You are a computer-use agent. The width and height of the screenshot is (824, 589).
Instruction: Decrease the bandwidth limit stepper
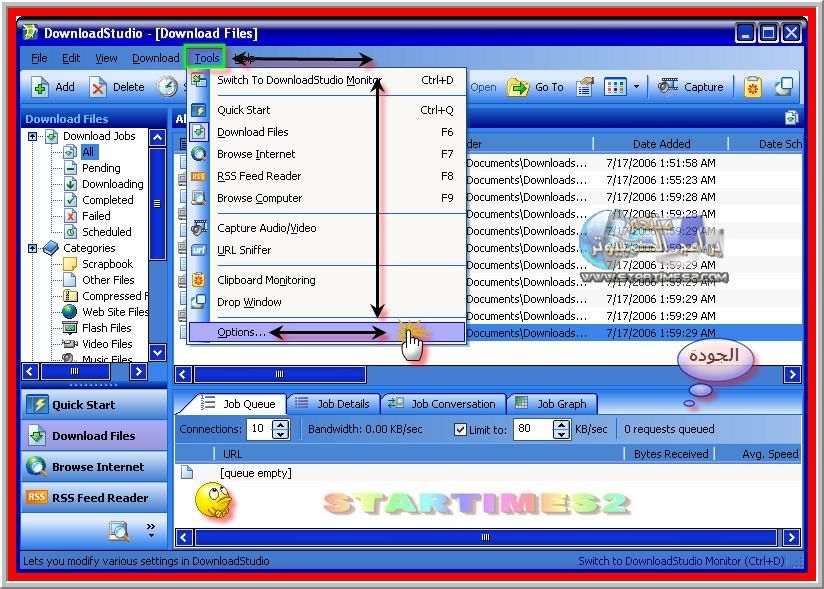point(562,434)
